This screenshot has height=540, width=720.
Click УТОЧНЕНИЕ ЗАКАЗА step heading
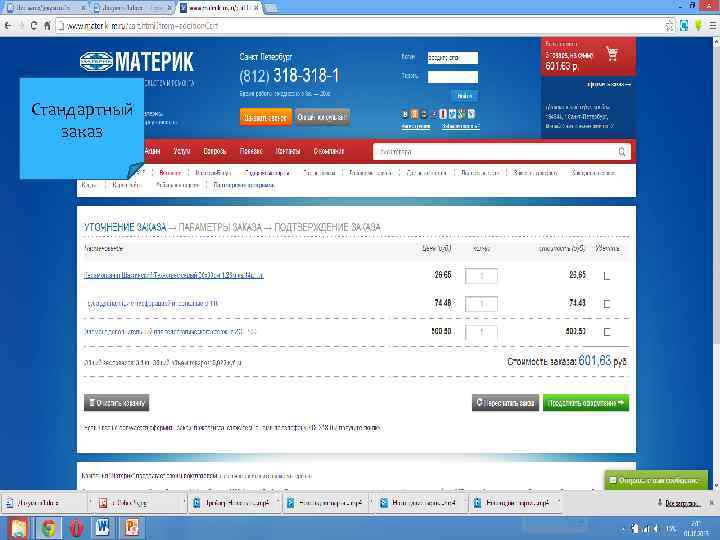[x=125, y=227]
